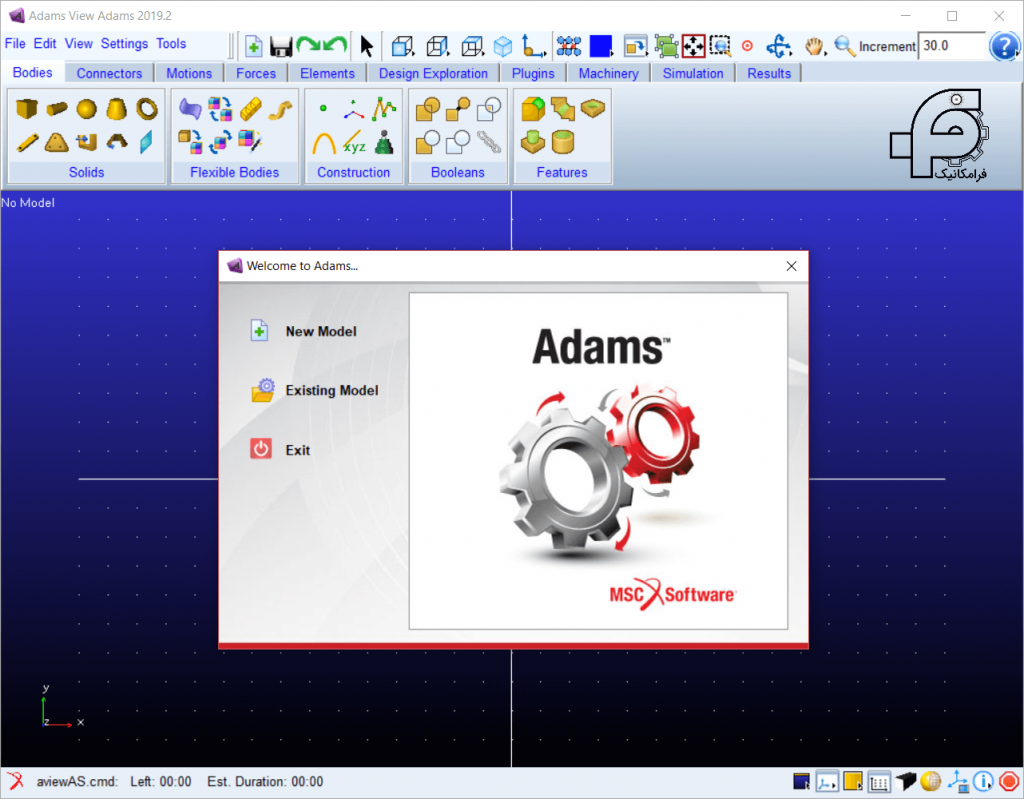Select the green Fillet feature tool
Image resolution: width=1024 pixels, height=799 pixels.
pyautogui.click(x=533, y=109)
